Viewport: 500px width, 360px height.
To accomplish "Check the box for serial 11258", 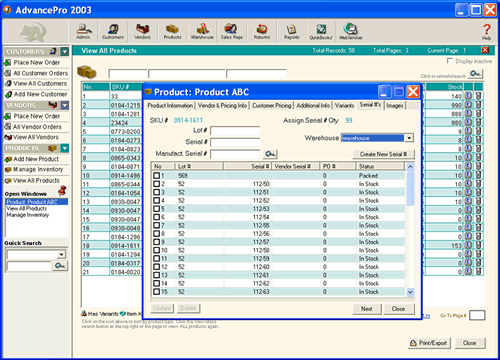I will point(156,250).
